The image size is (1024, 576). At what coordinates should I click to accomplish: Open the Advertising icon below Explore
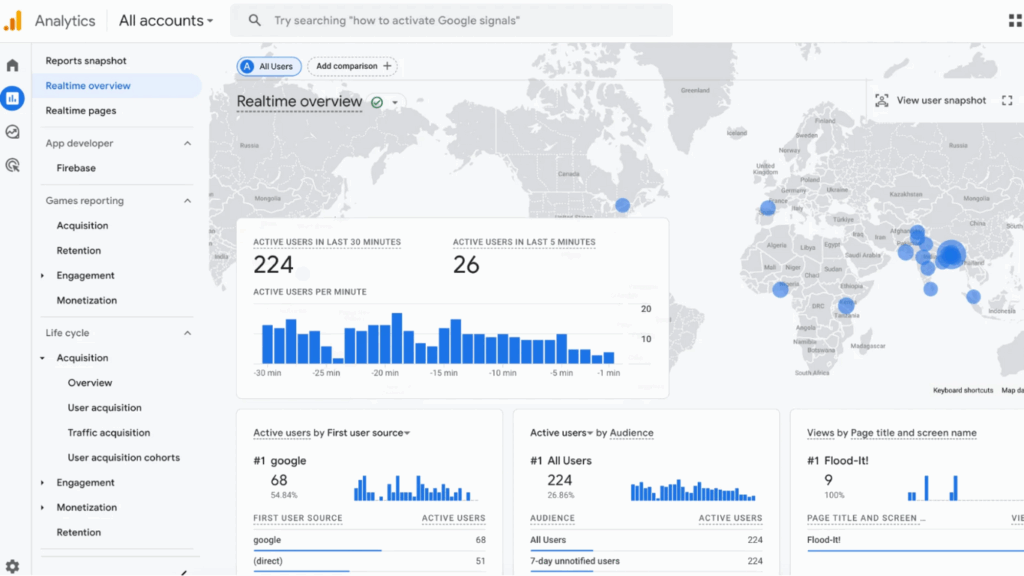click(x=11, y=164)
